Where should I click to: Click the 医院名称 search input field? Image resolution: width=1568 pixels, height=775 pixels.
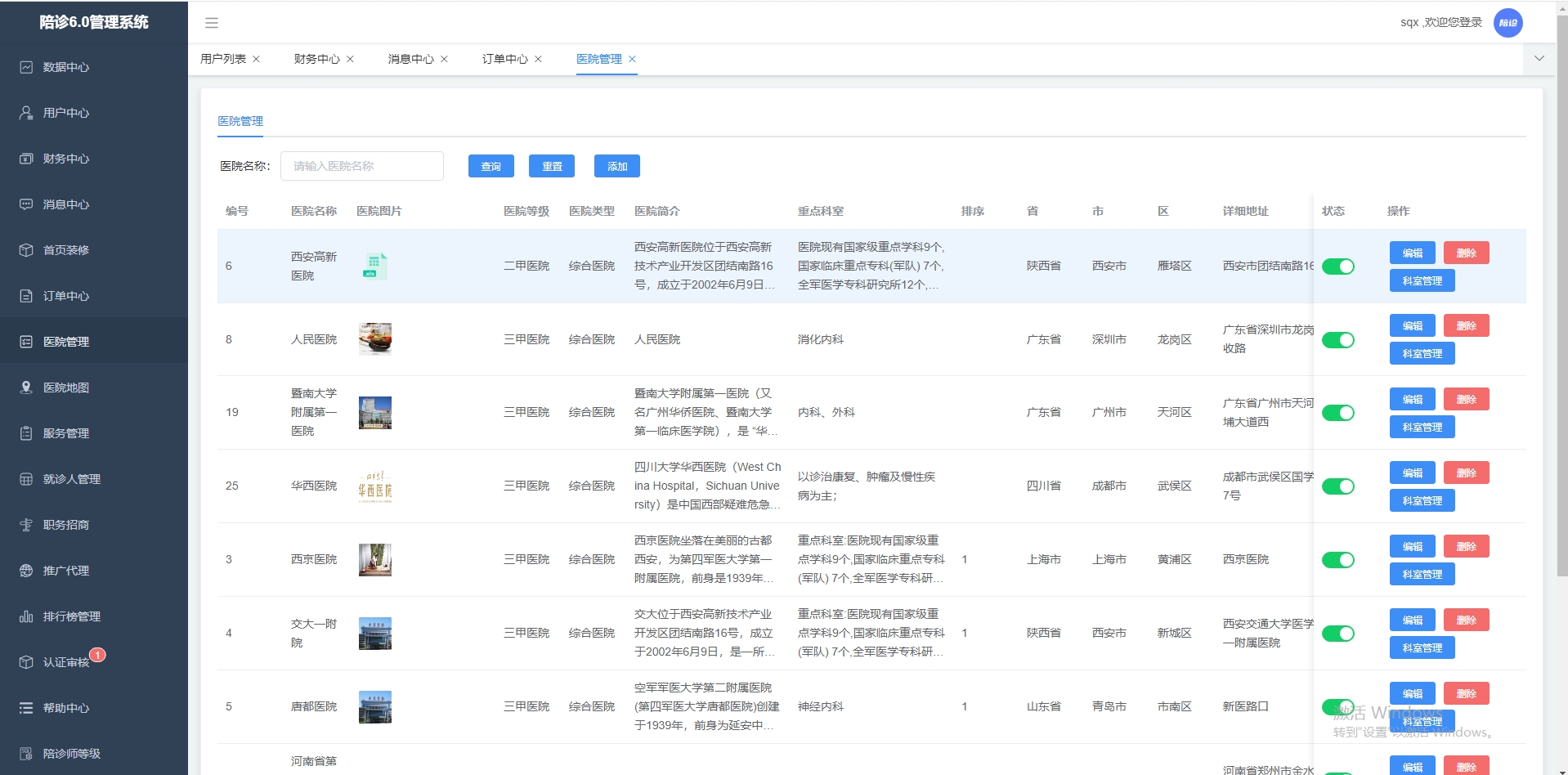coord(361,166)
